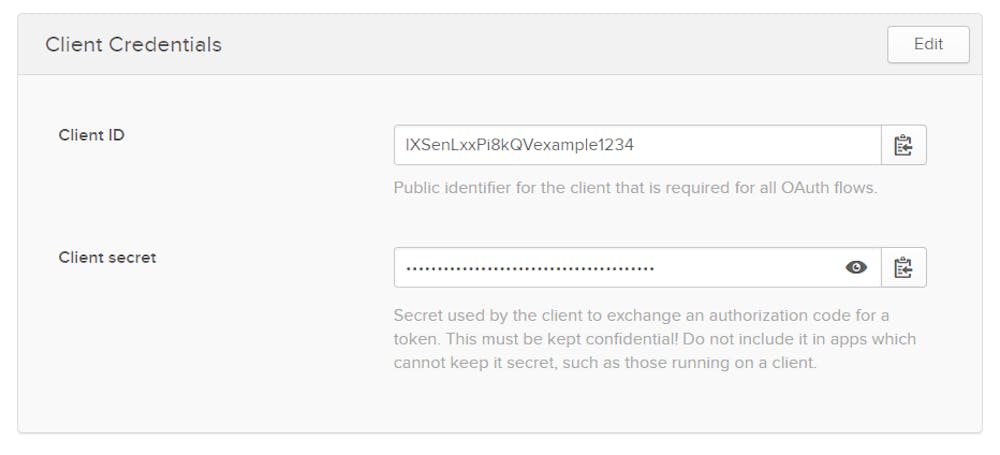Click 'This must be kept confidential!' warning text
The image size is (1000, 455).
566,339
